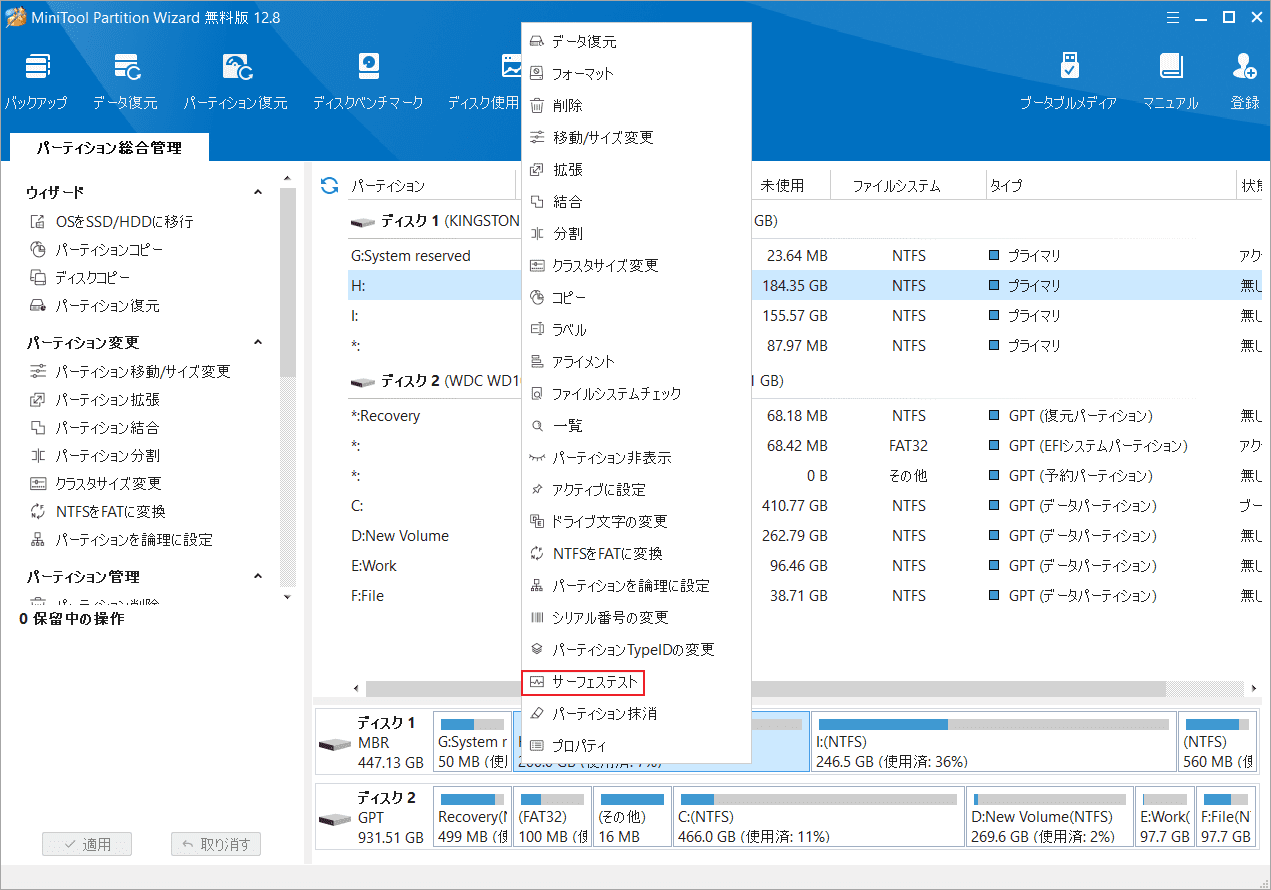
Task: Click the 適用 button at the bottom
Action: pos(87,843)
